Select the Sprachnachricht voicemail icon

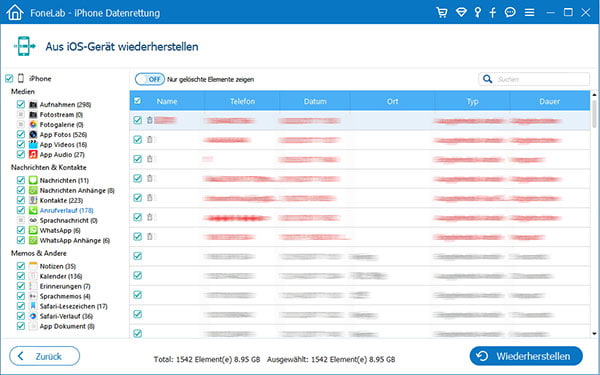coord(33,220)
